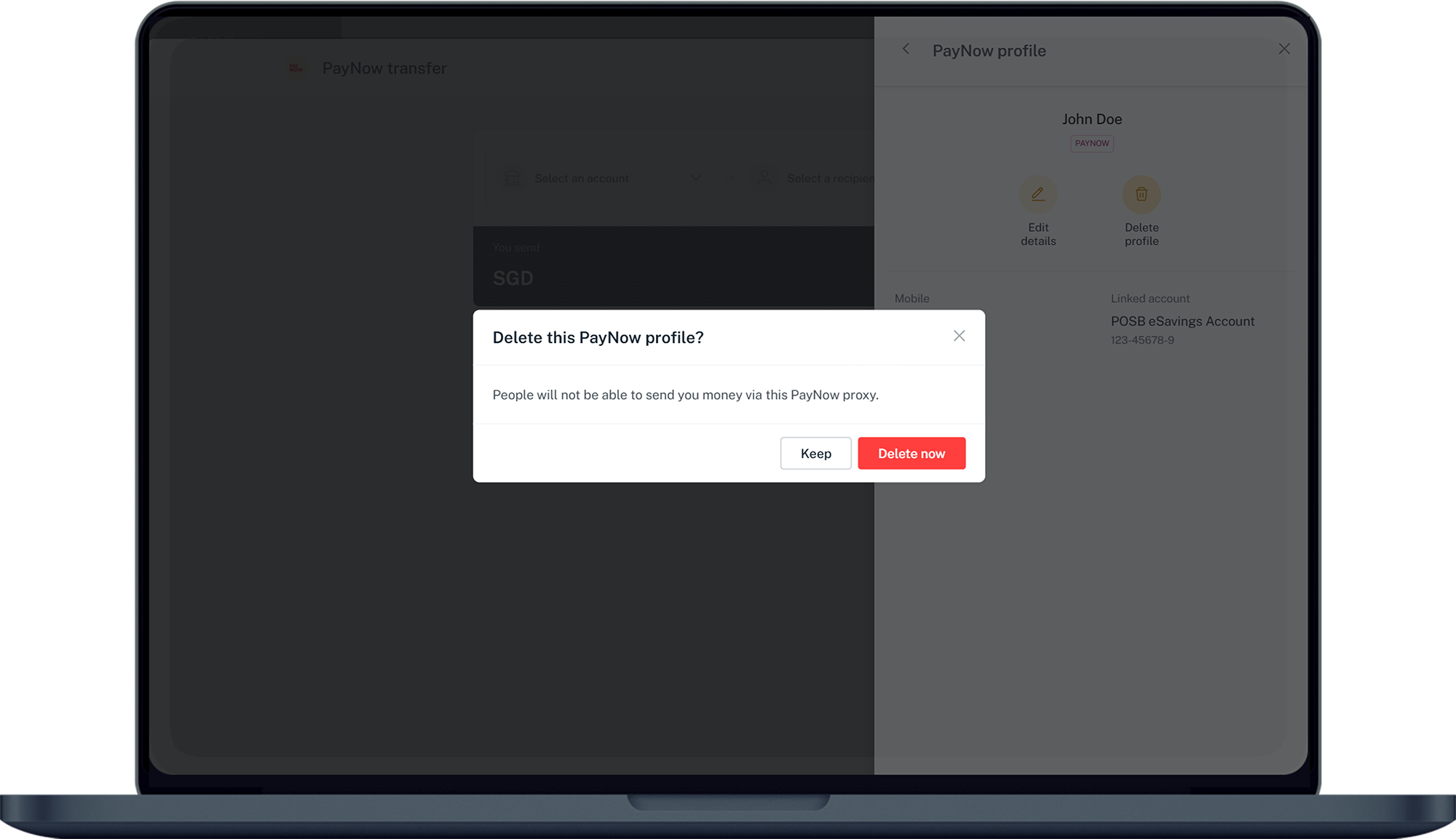Click the PAYNOW badge under John Doe
Image resolution: width=1456 pixels, height=839 pixels.
click(1091, 143)
